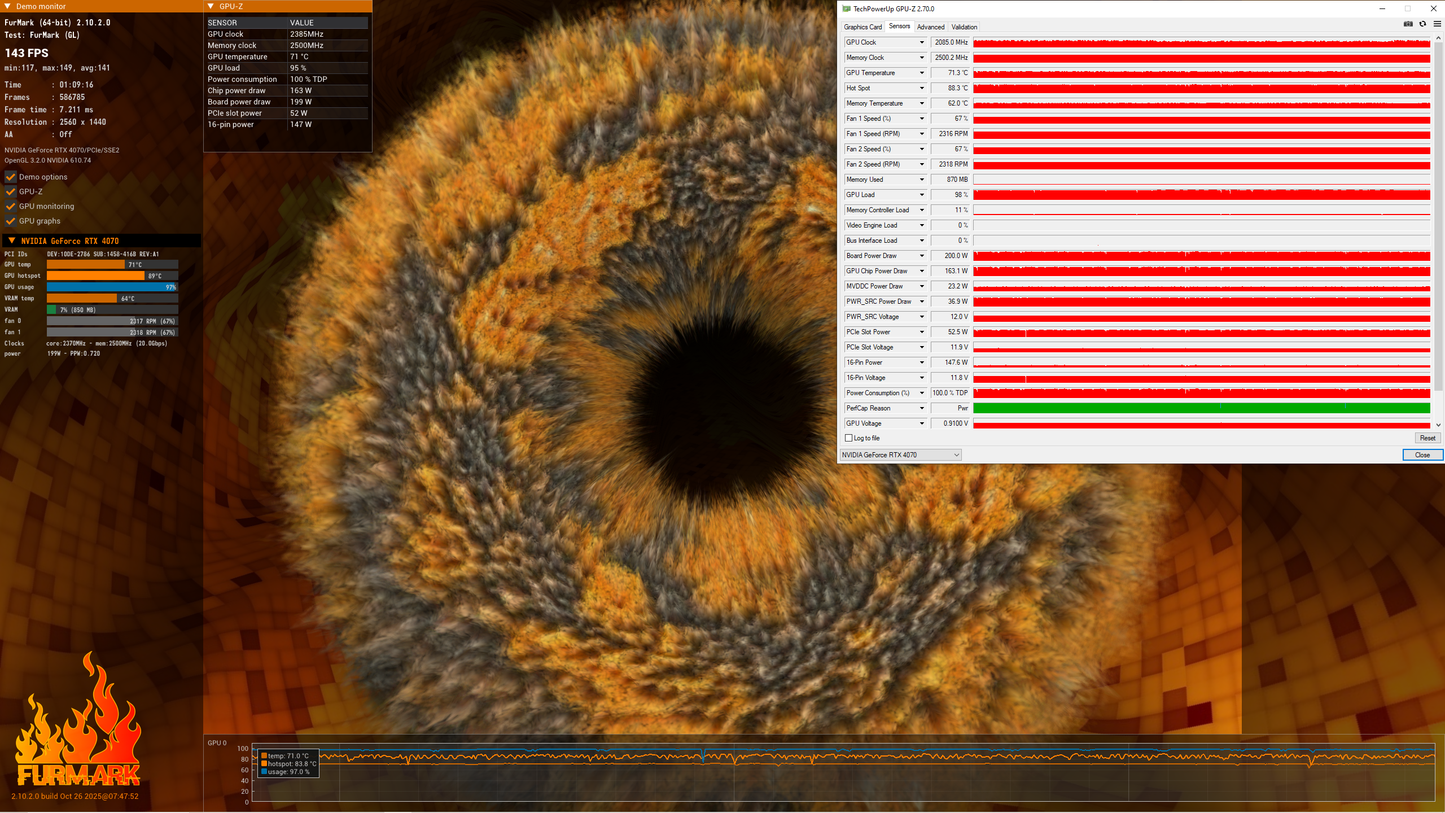
Task: Open the Fan 1 Speed (RPM) dropdown
Action: [922, 134]
